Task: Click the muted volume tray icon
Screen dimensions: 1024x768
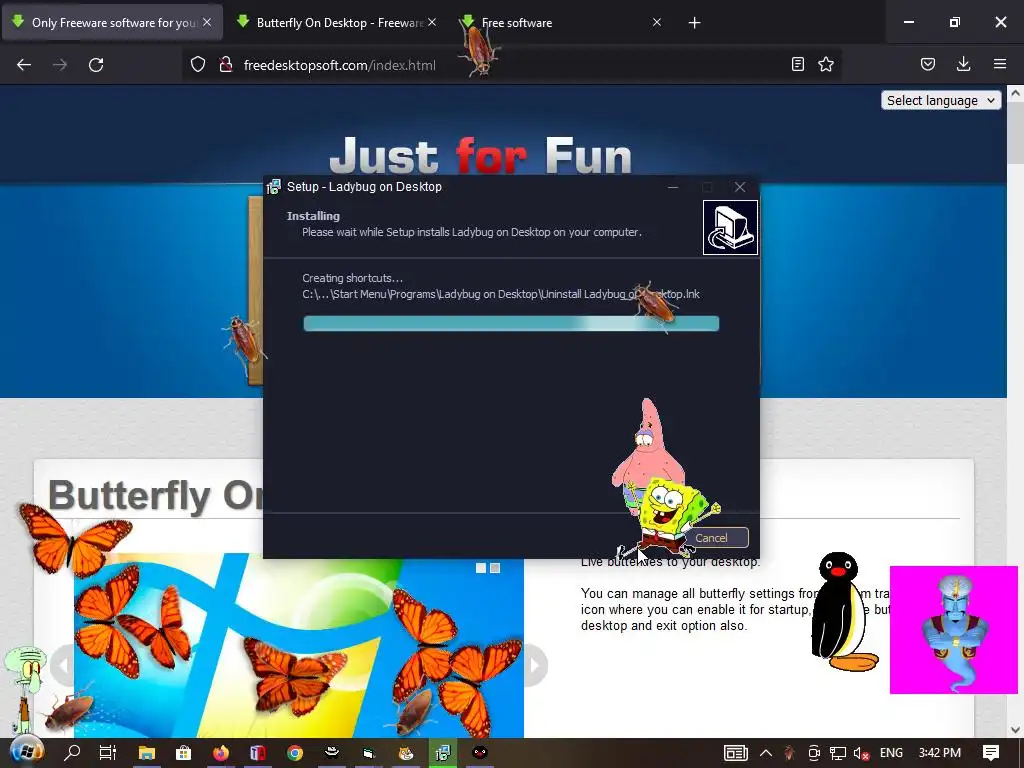Action: [x=861, y=753]
